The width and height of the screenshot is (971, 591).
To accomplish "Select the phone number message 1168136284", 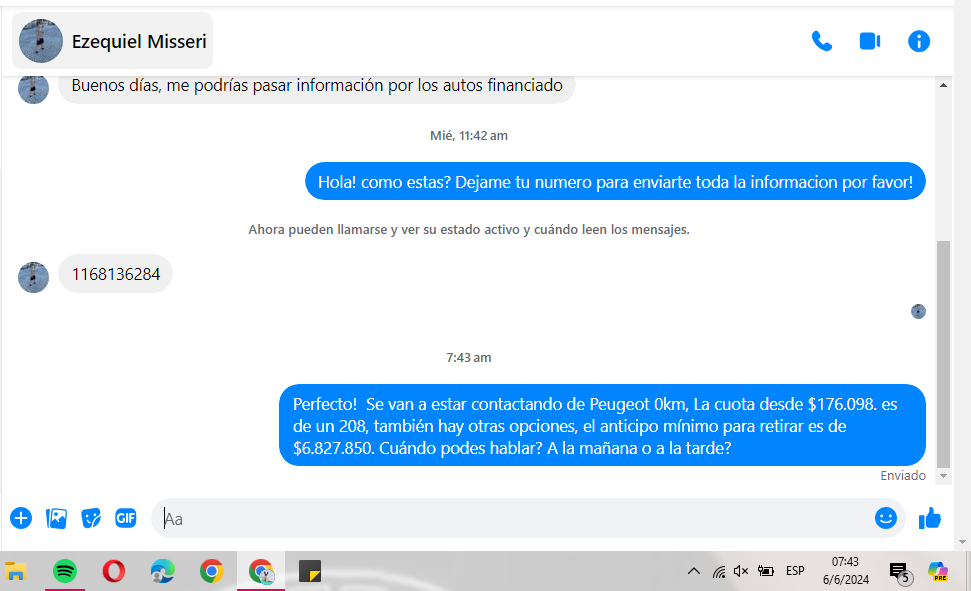I will coord(116,274).
